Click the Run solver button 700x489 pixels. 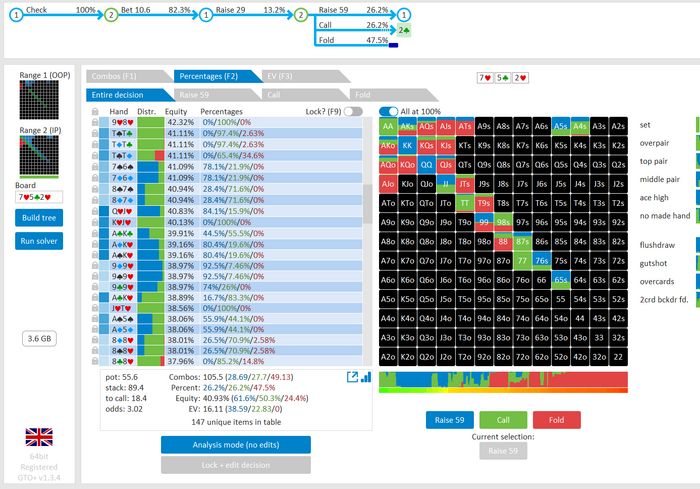tap(40, 240)
